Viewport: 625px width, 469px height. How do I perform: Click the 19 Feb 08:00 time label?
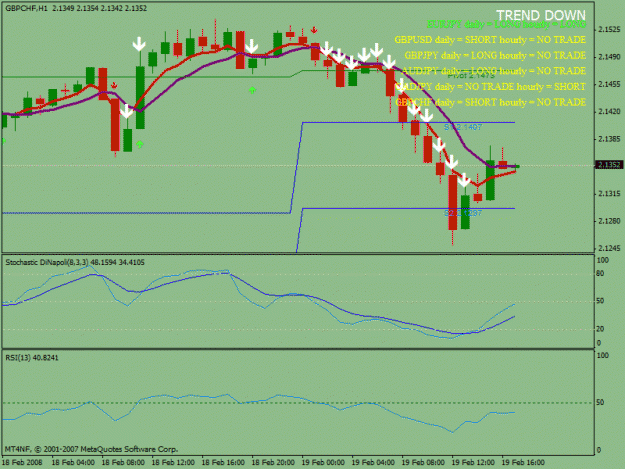(423, 463)
